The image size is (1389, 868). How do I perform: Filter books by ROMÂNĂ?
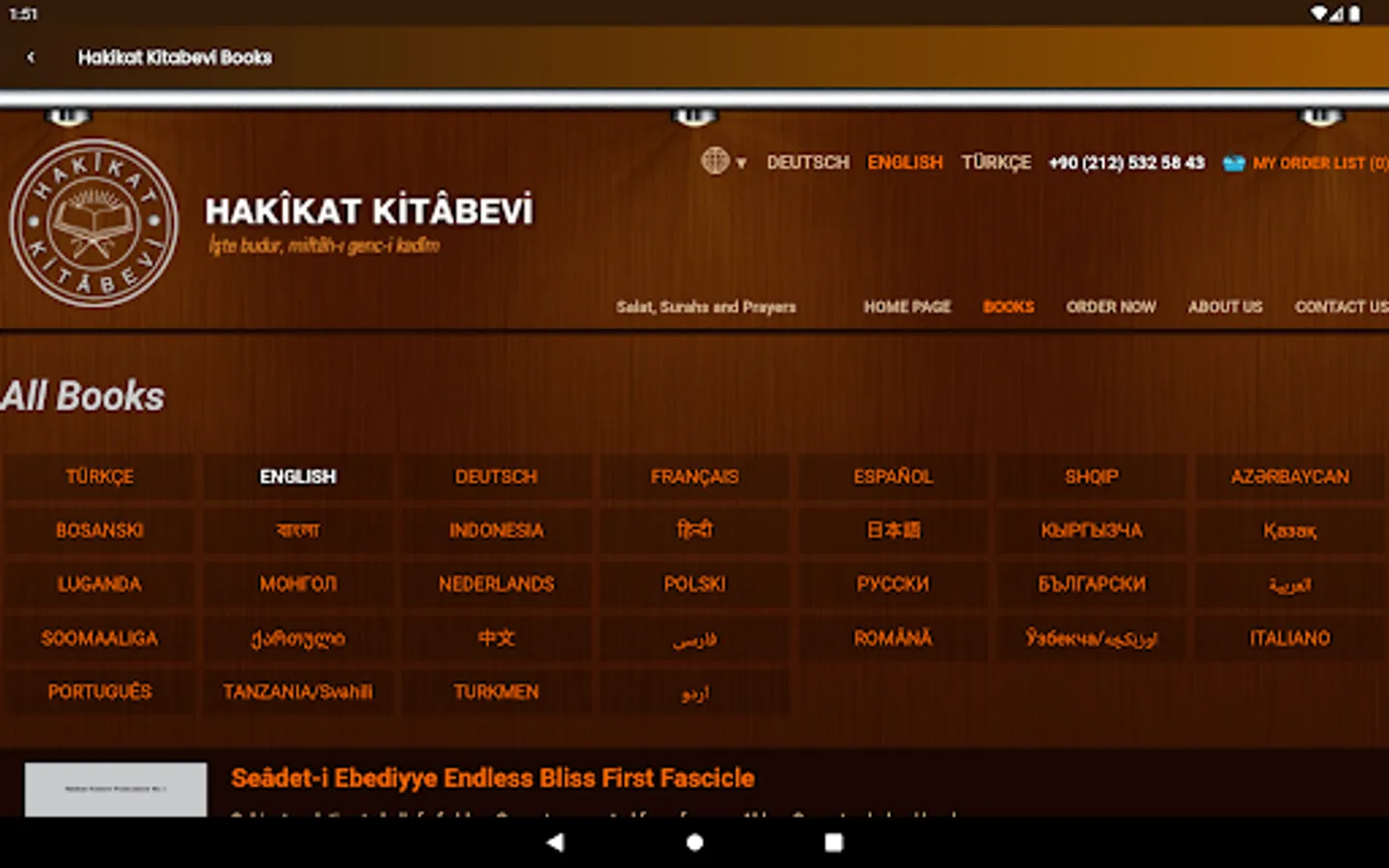pyautogui.click(x=893, y=638)
